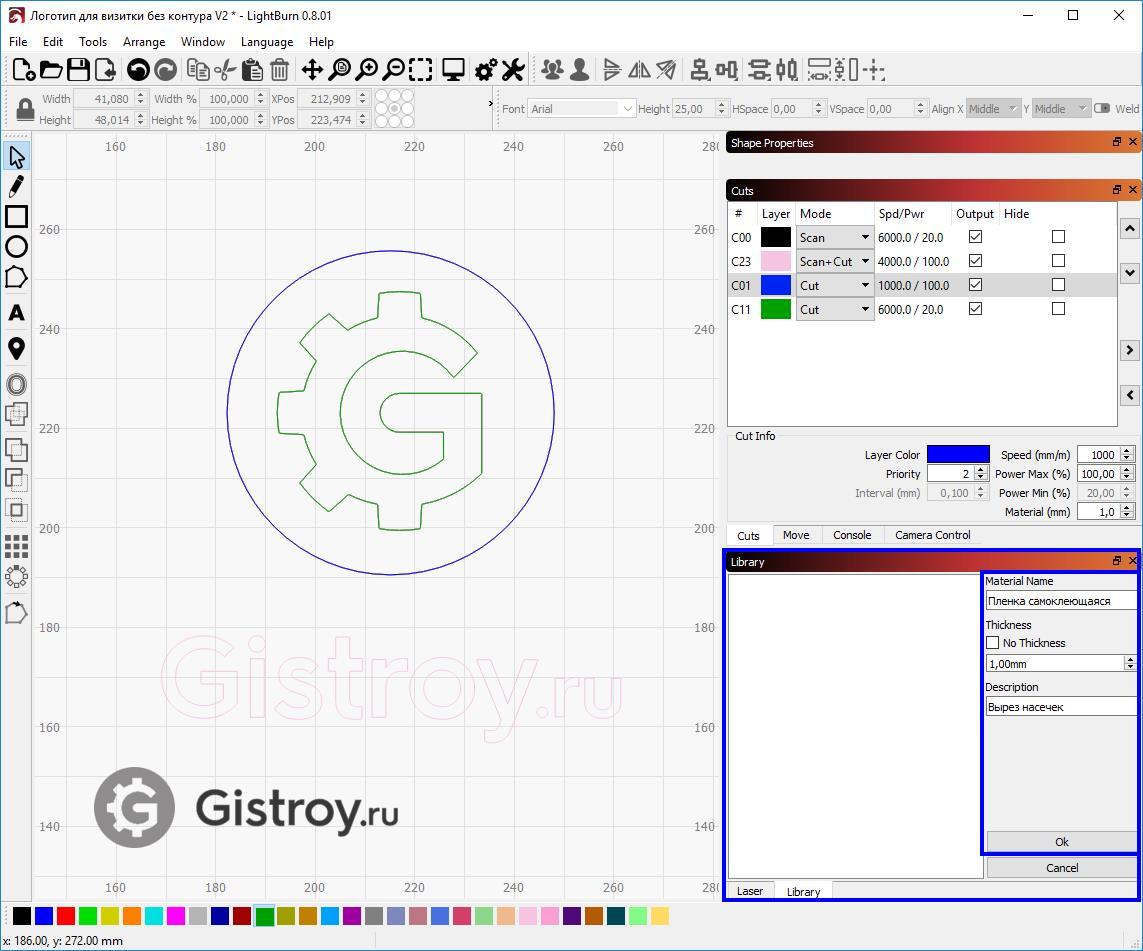Open the File menu

pos(18,42)
